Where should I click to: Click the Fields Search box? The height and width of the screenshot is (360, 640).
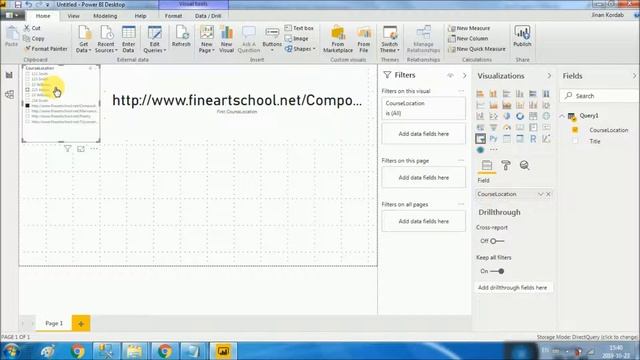(x=600, y=96)
